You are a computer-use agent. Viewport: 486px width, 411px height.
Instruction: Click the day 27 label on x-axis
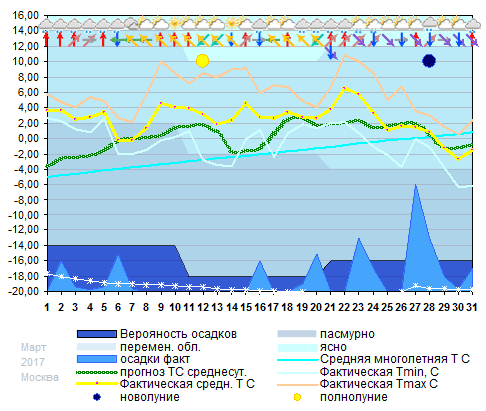[x=415, y=307]
